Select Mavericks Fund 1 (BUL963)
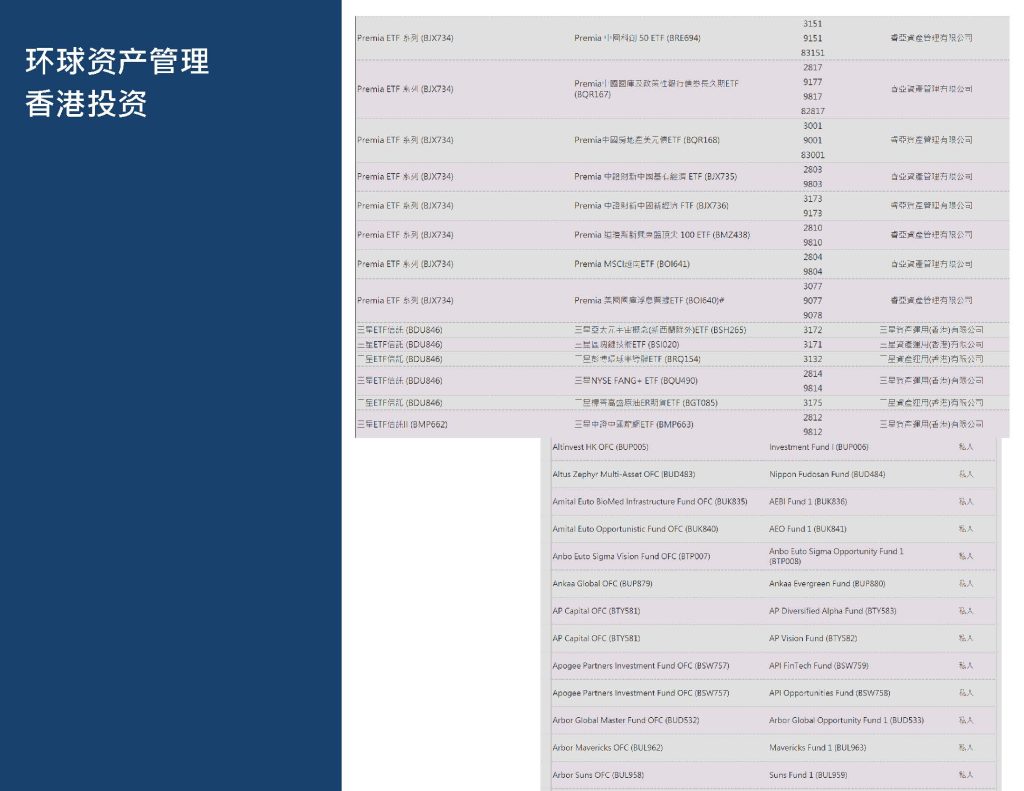The width and height of the screenshot is (1024, 791). pos(817,748)
